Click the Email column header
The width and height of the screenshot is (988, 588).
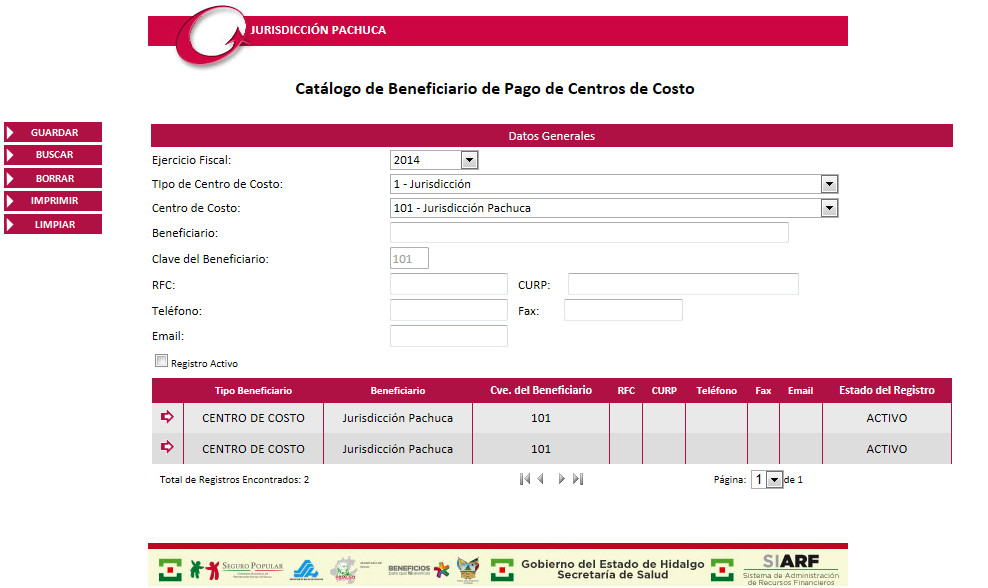(800, 391)
